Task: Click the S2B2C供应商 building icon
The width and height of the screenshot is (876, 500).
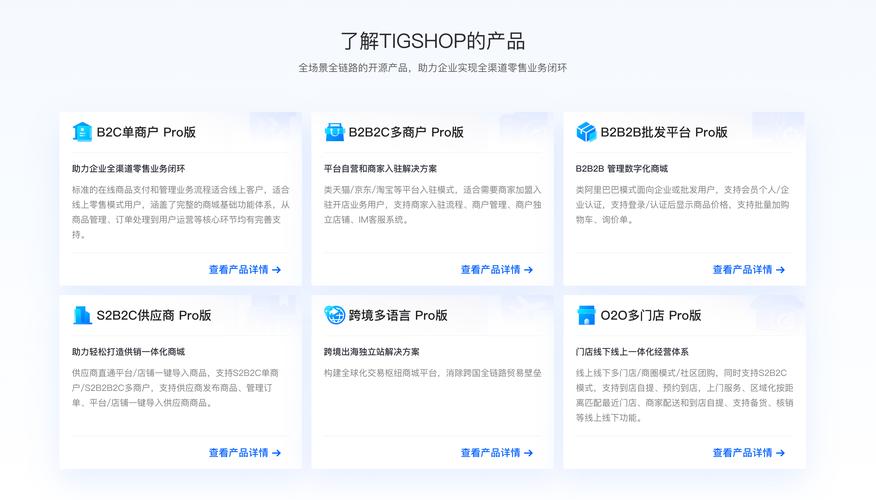Action: point(82,315)
